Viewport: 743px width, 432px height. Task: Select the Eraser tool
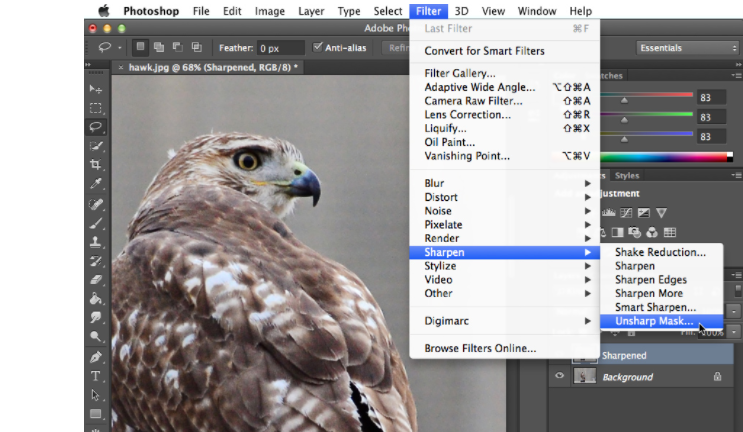click(x=96, y=280)
